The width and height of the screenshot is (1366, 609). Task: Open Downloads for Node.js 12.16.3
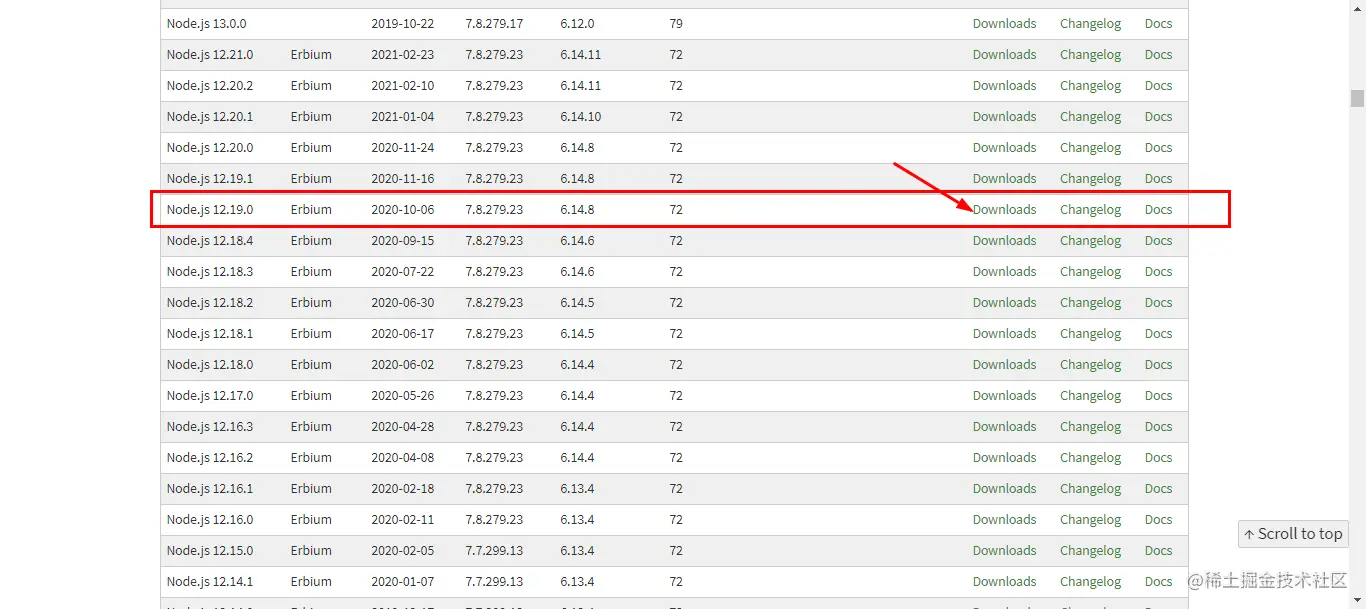[1004, 427]
